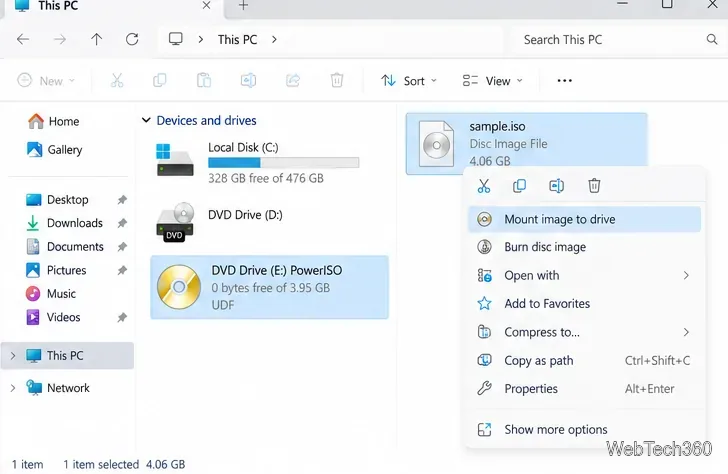
Task: Select Mount image to drive
Action: 585,219
